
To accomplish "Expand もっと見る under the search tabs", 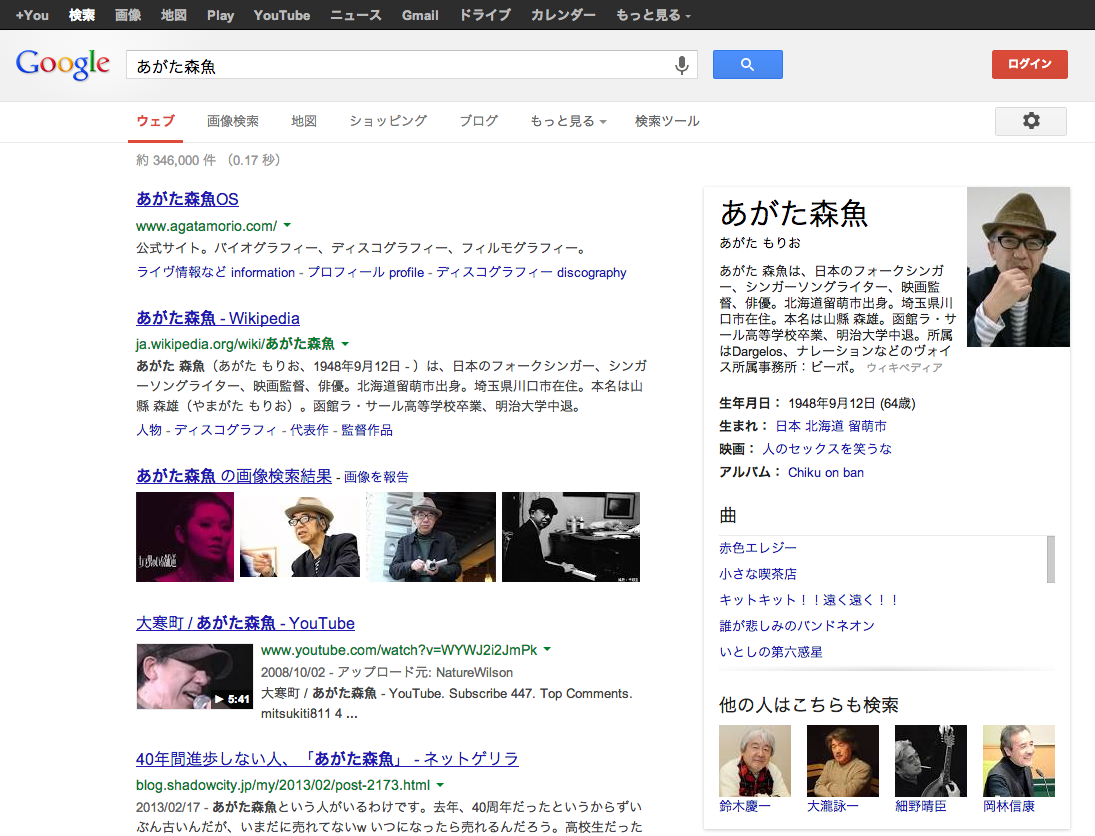I will [568, 121].
